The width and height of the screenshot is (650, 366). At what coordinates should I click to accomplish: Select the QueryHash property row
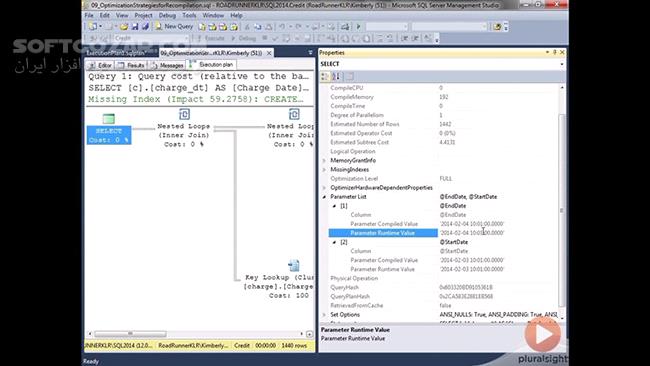(444, 287)
